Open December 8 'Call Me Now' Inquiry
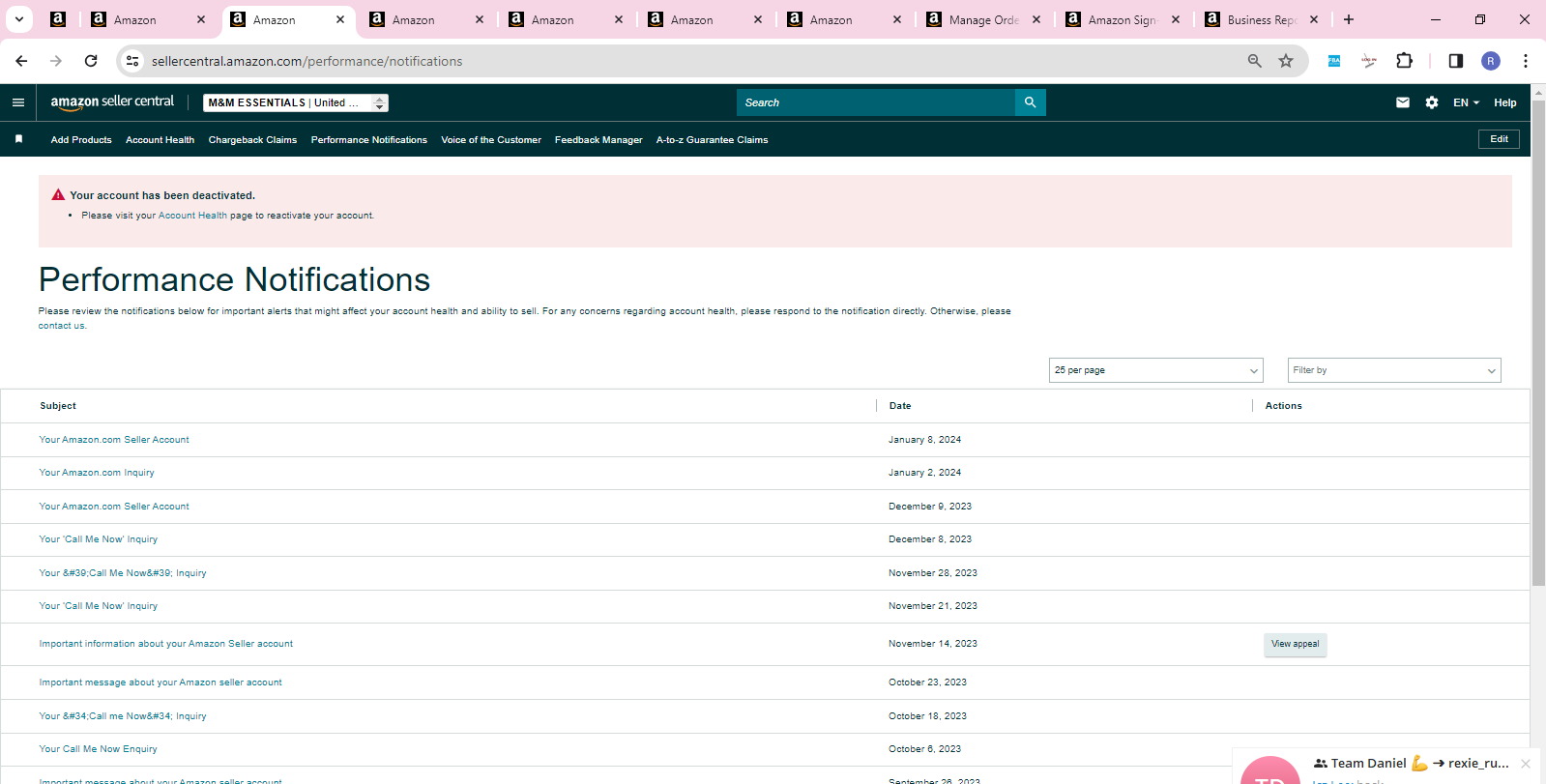Screen dimensions: 1546x784 (x=98, y=539)
